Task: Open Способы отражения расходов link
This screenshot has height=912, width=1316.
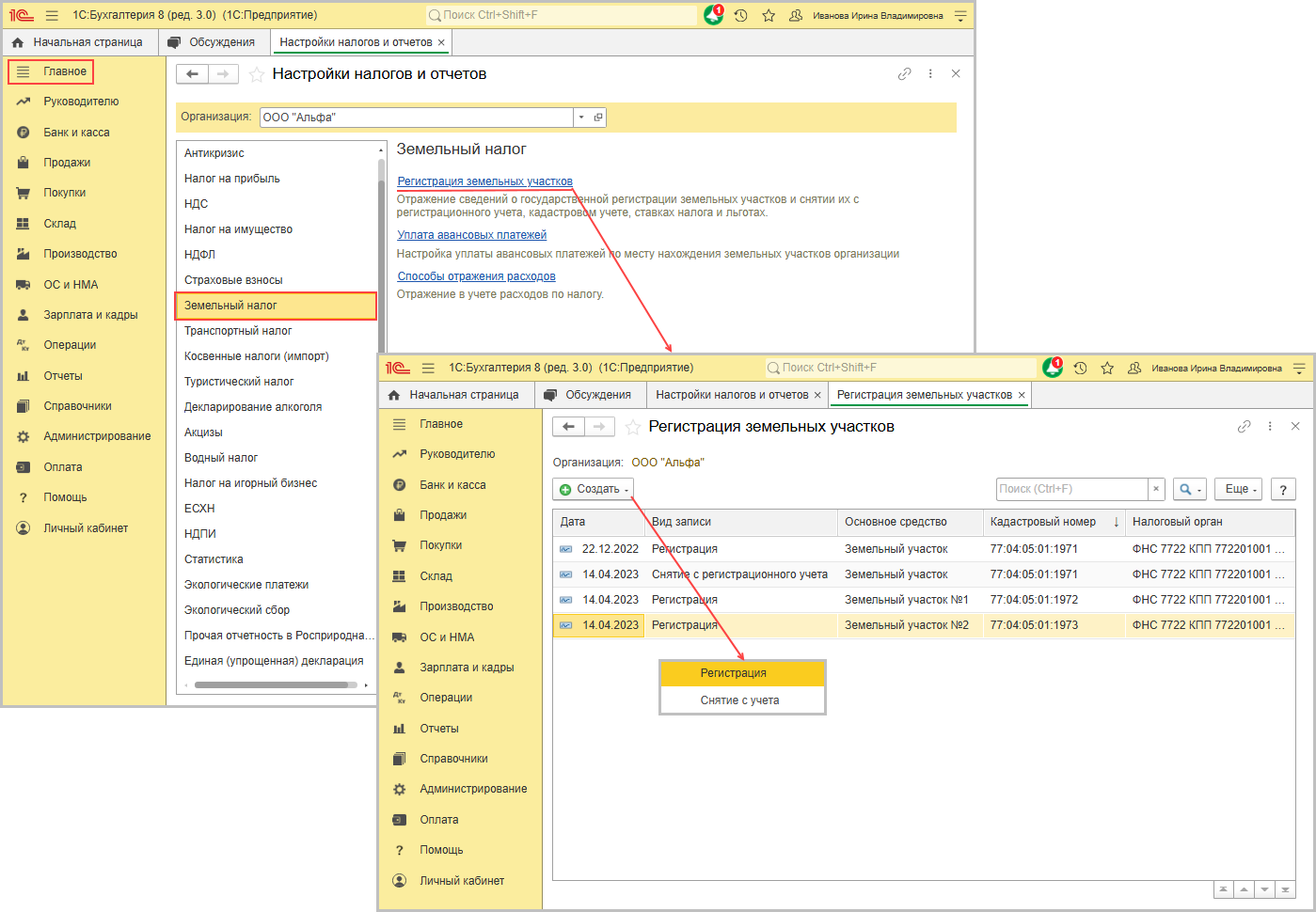Action: point(476,276)
